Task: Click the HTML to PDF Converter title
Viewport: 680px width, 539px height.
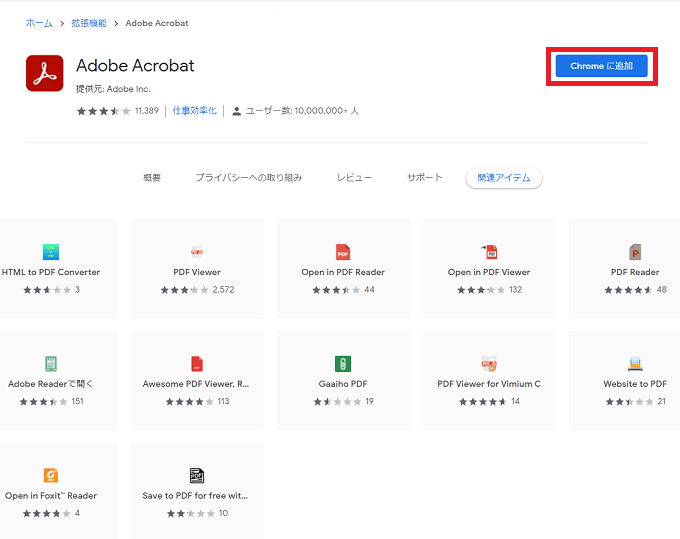Action: [51, 272]
